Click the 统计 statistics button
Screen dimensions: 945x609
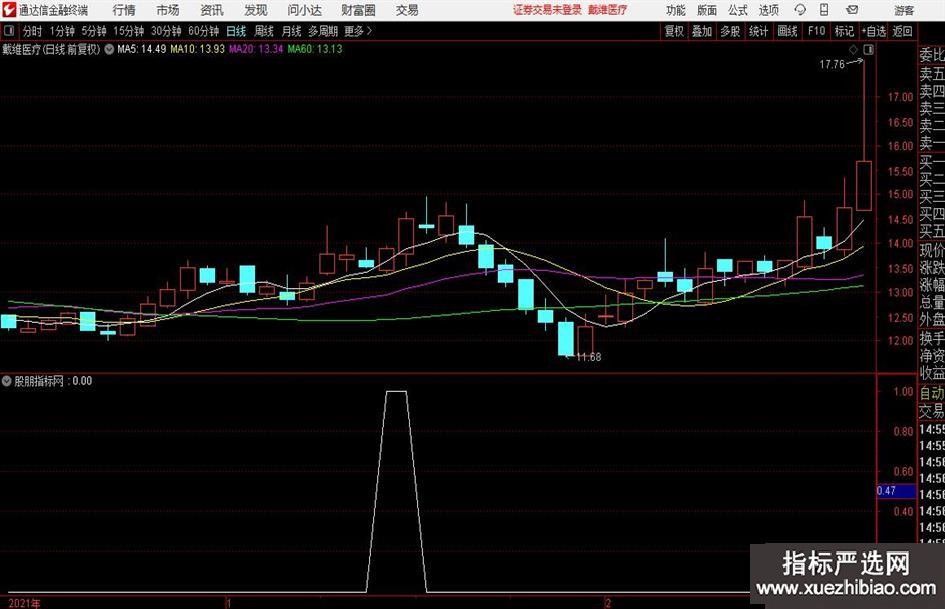tap(759, 31)
